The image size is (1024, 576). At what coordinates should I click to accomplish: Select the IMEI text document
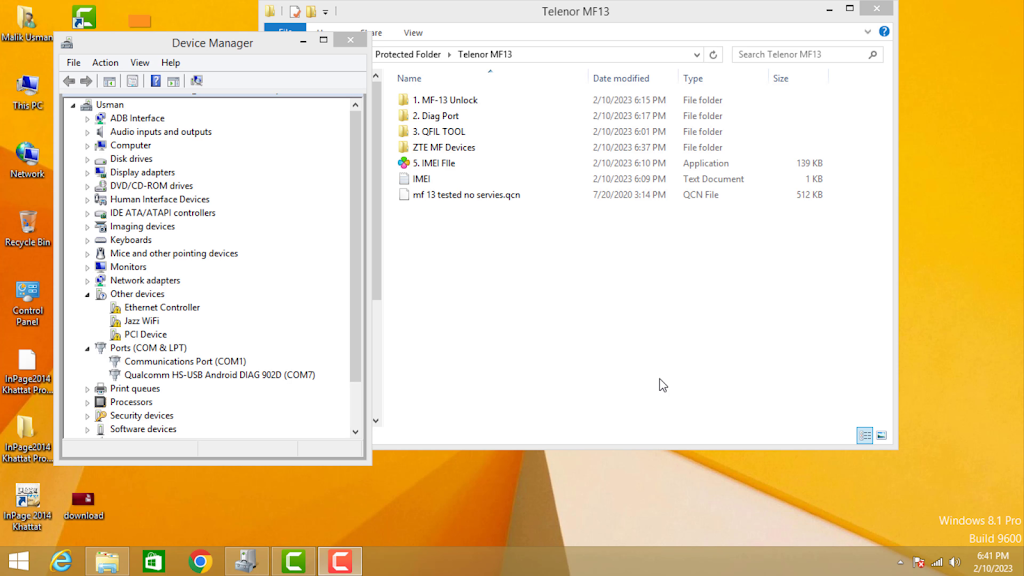pyautogui.click(x=421, y=179)
